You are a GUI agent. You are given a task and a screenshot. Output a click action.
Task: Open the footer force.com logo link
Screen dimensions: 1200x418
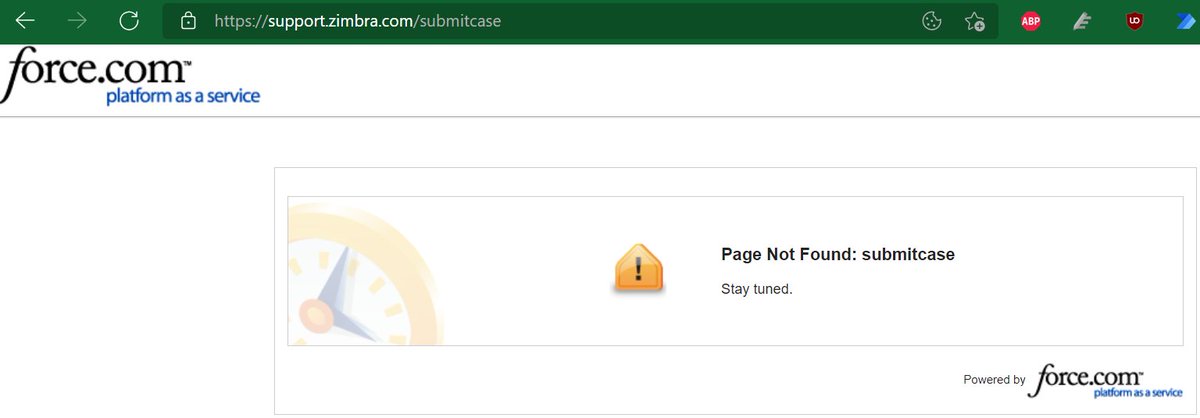(1107, 381)
